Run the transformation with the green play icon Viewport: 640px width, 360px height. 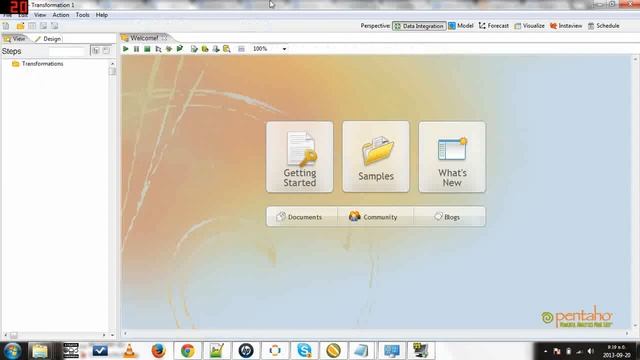point(126,49)
